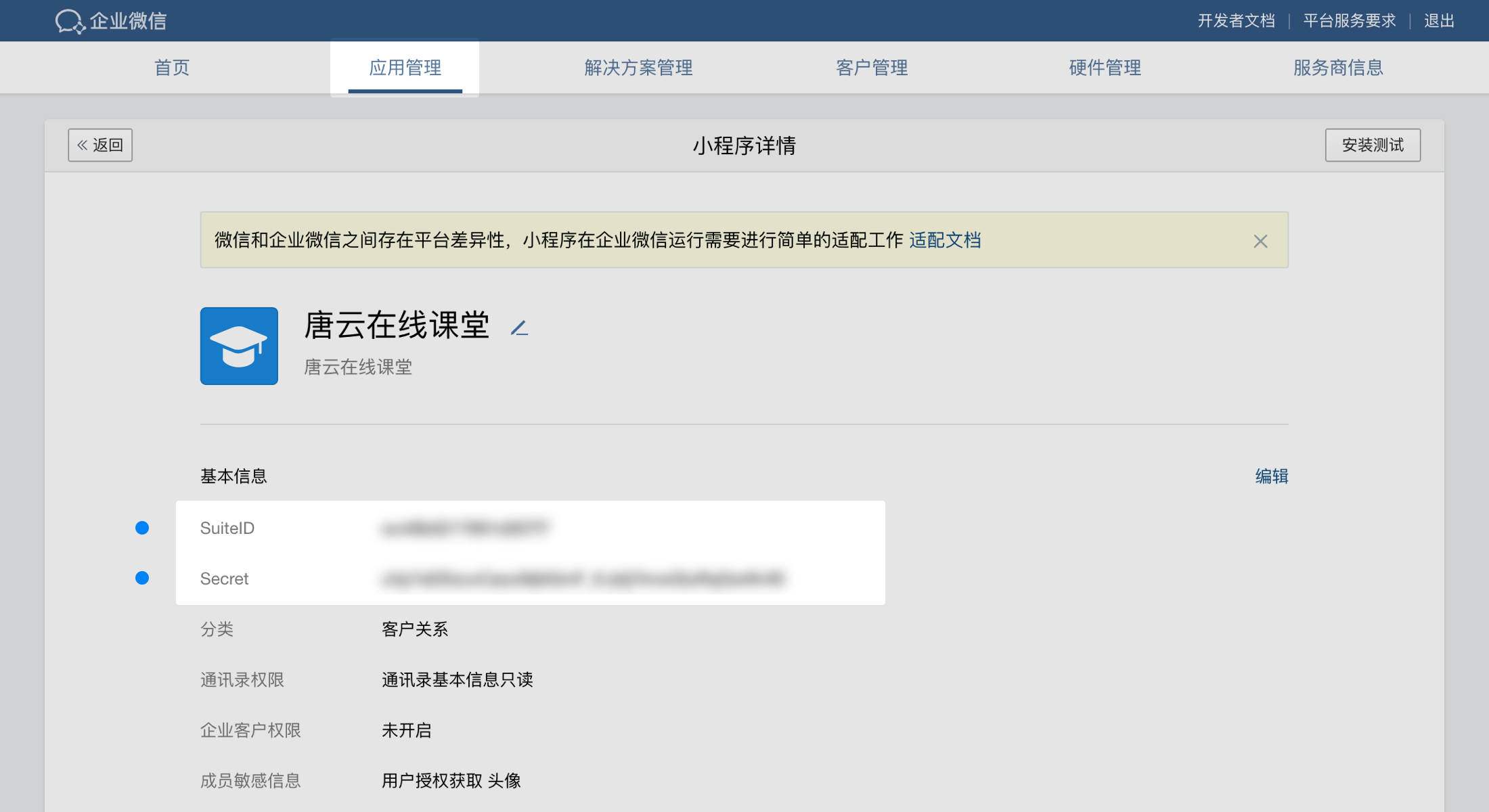Click 通讯录基本信息只读 permission value
Viewport: 1489px width, 812px height.
(x=458, y=680)
